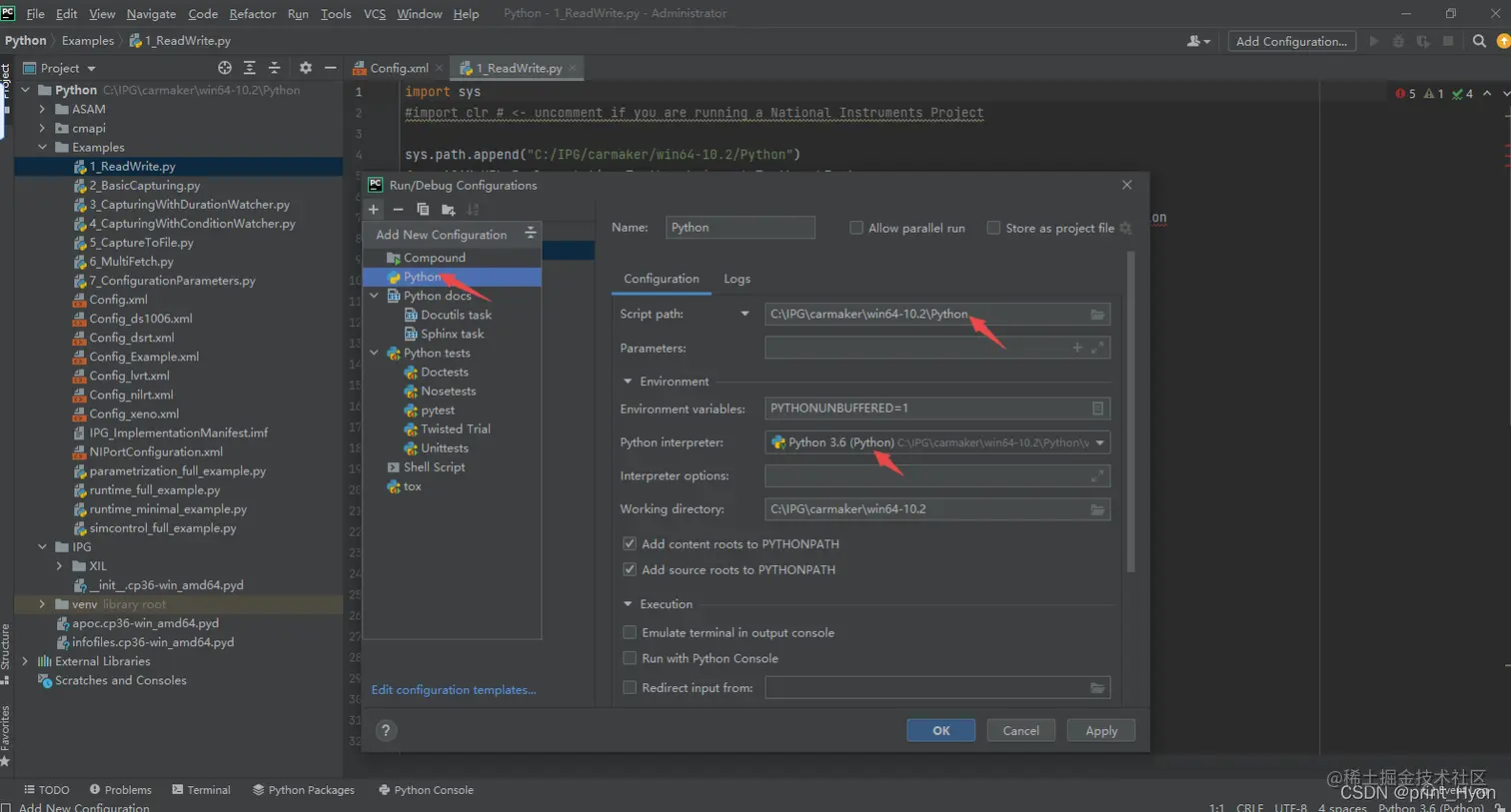Enable Allow parallel run checkbox
Screen dimensions: 1511x812
pos(856,228)
